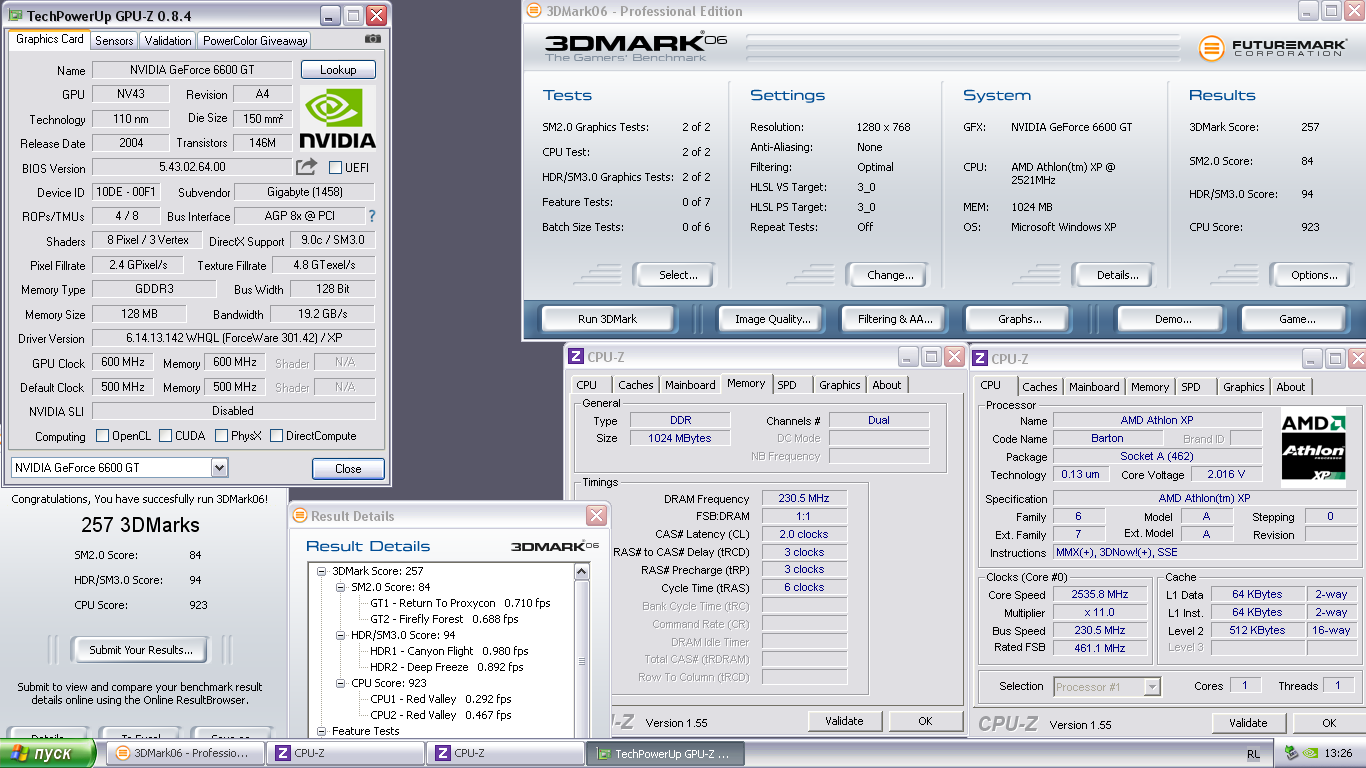Open the Validation tab in GPU-Z
The image size is (1366, 768).
tap(168, 41)
